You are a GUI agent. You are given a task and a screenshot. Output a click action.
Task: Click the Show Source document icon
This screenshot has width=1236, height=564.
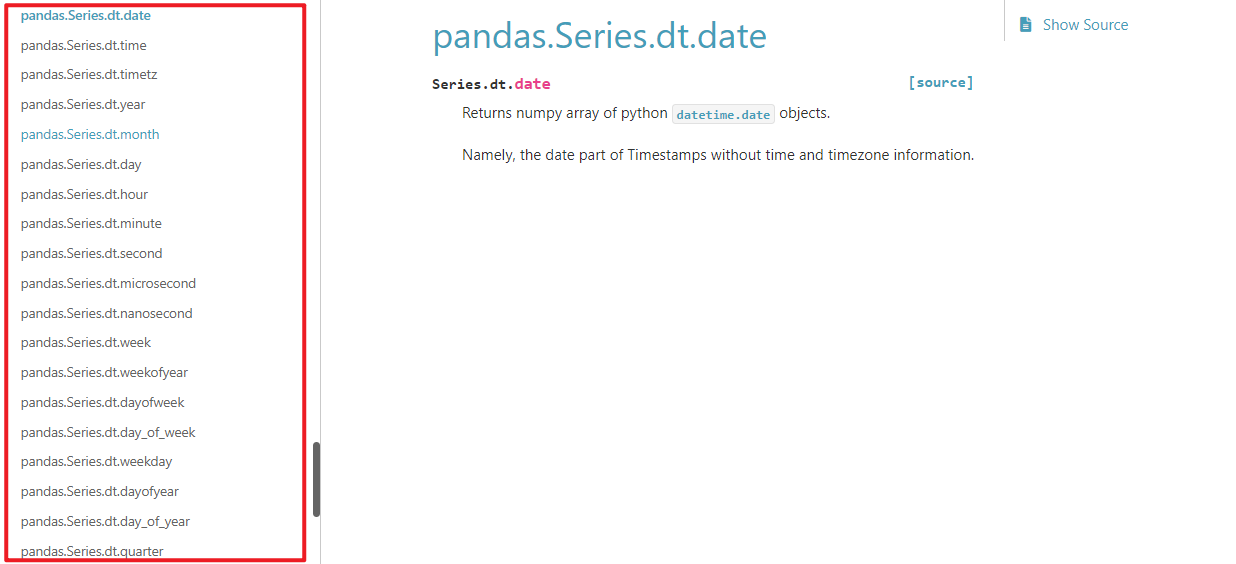(1025, 25)
